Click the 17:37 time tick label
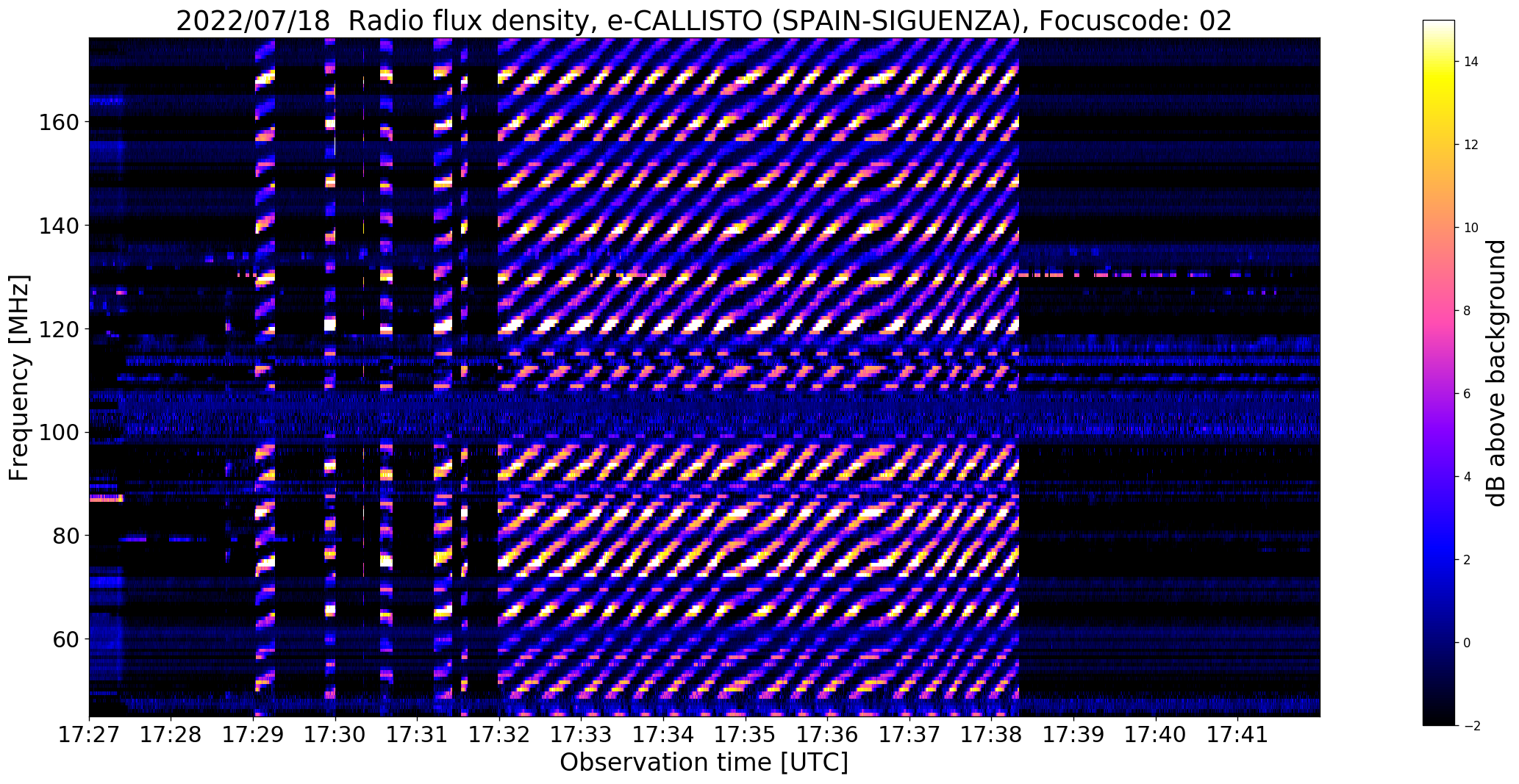Viewport: 1519px width, 784px height. (910, 735)
